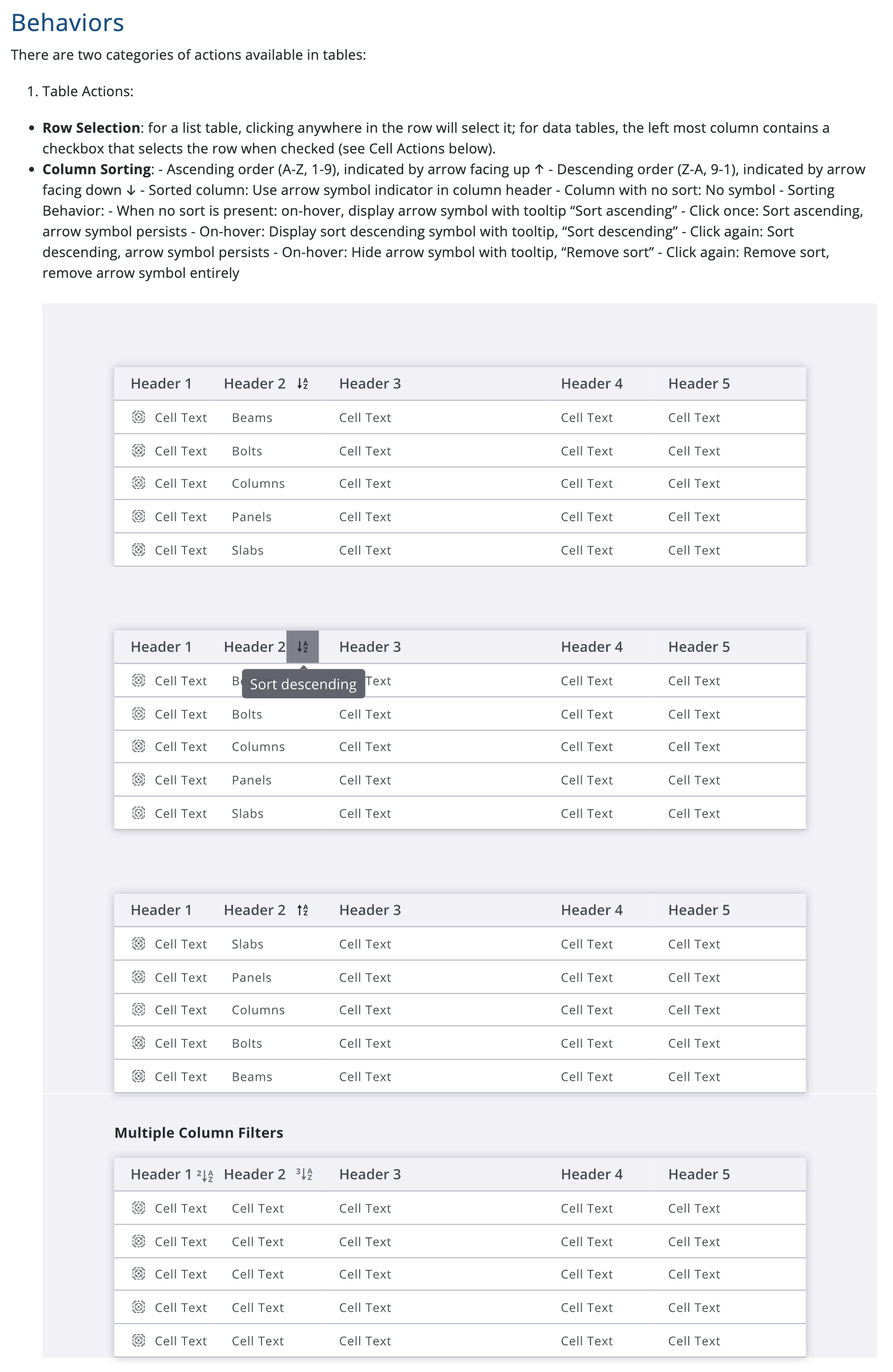
Task: Select the Bolts cell in the third table
Action: point(247,1043)
